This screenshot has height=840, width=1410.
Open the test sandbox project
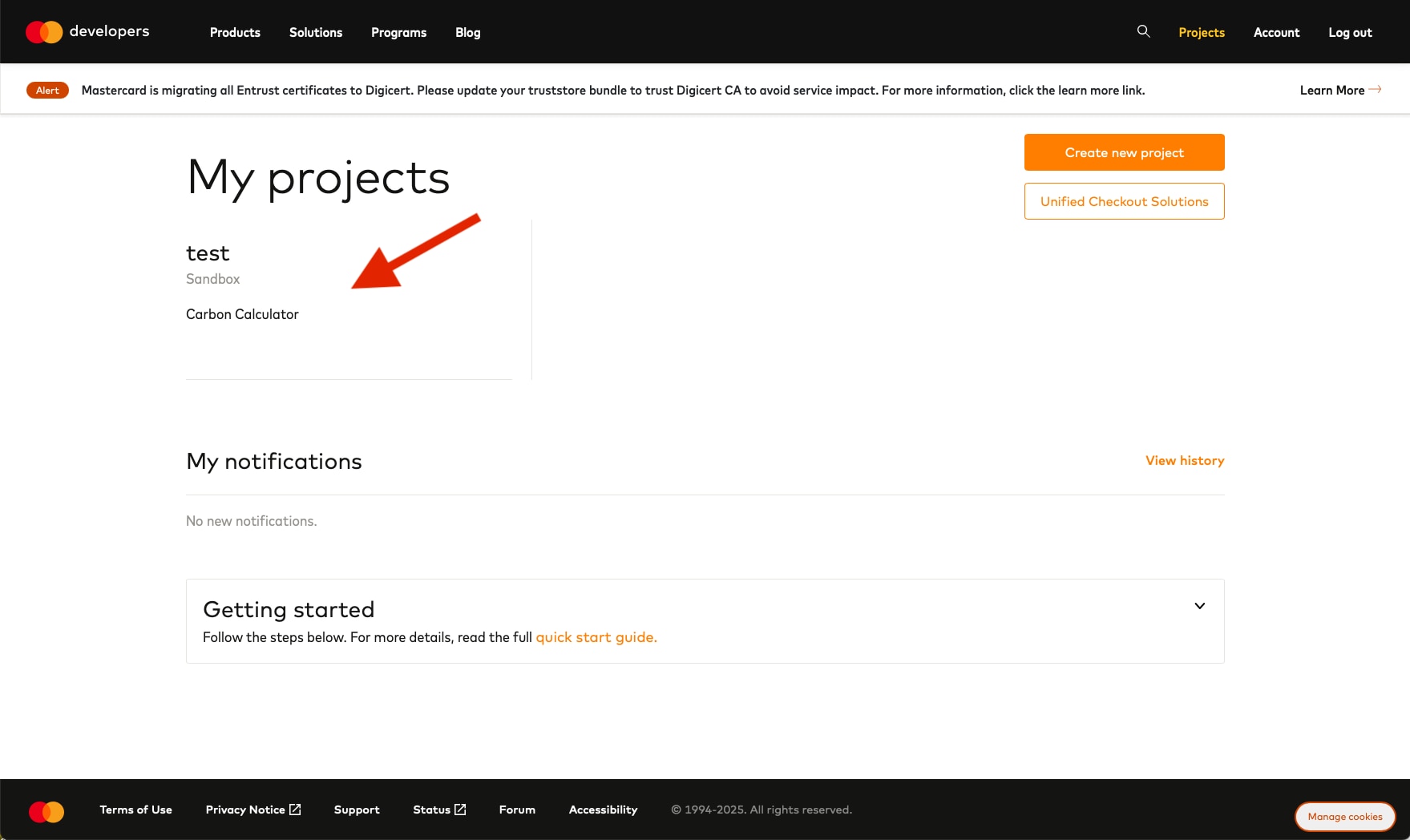(x=208, y=253)
